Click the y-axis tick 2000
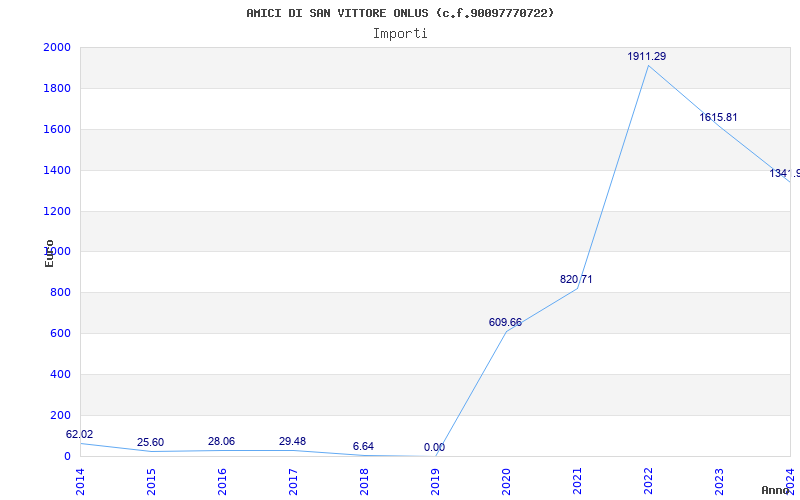This screenshot has width=800, height=500. (57, 47)
